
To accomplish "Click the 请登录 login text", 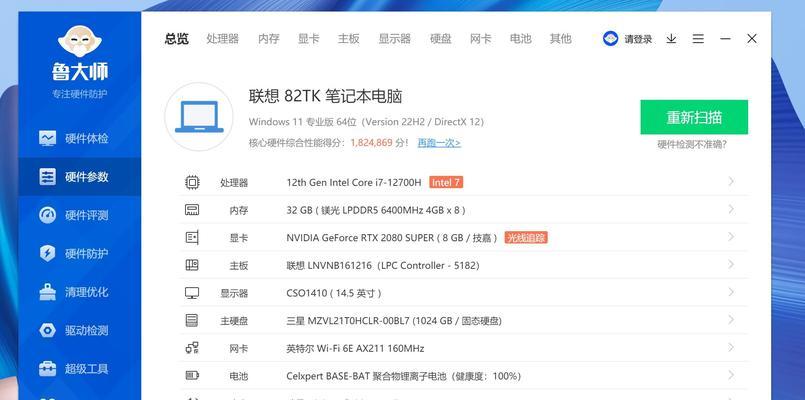I will 638,39.
